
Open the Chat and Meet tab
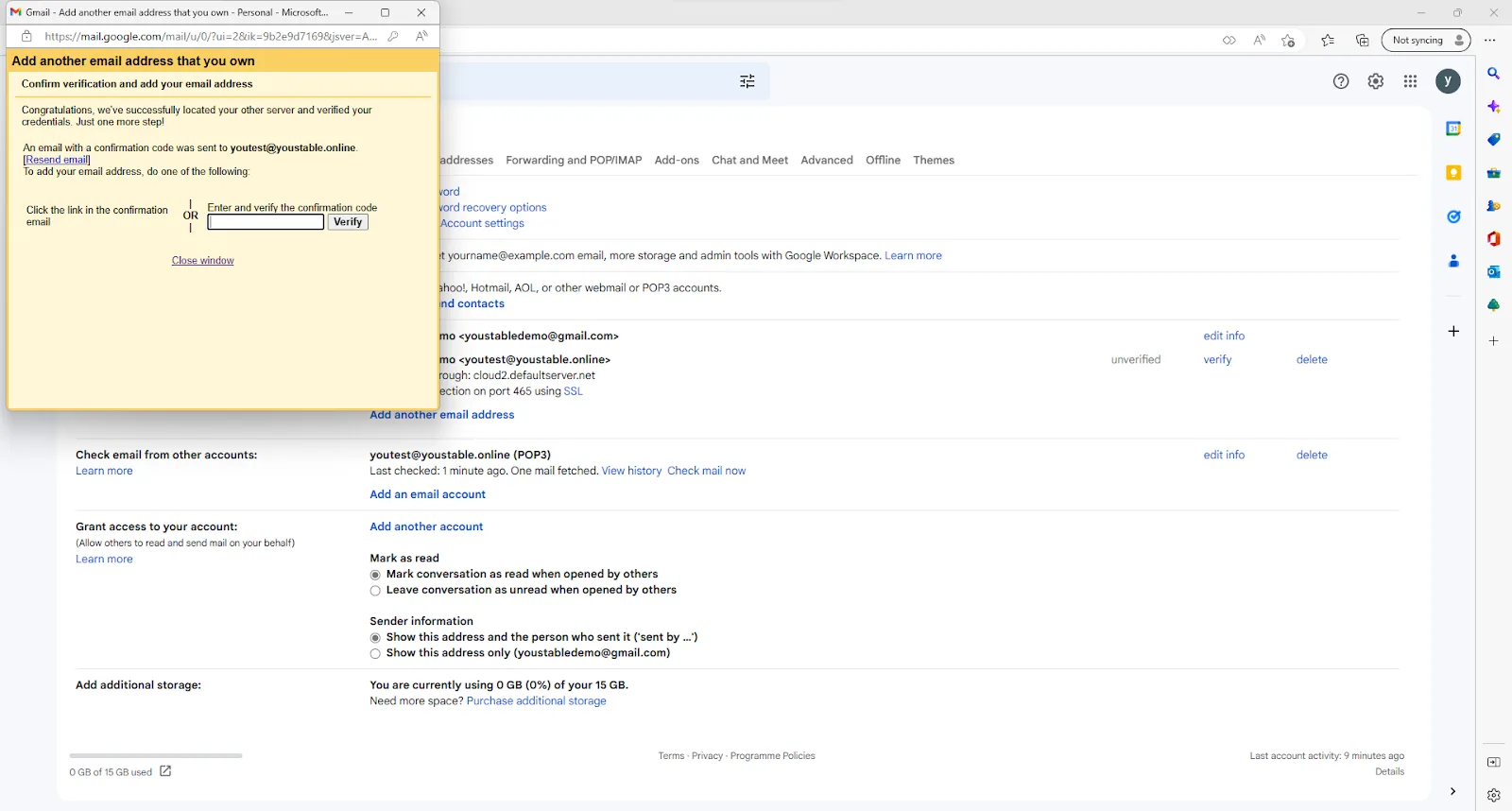point(749,160)
